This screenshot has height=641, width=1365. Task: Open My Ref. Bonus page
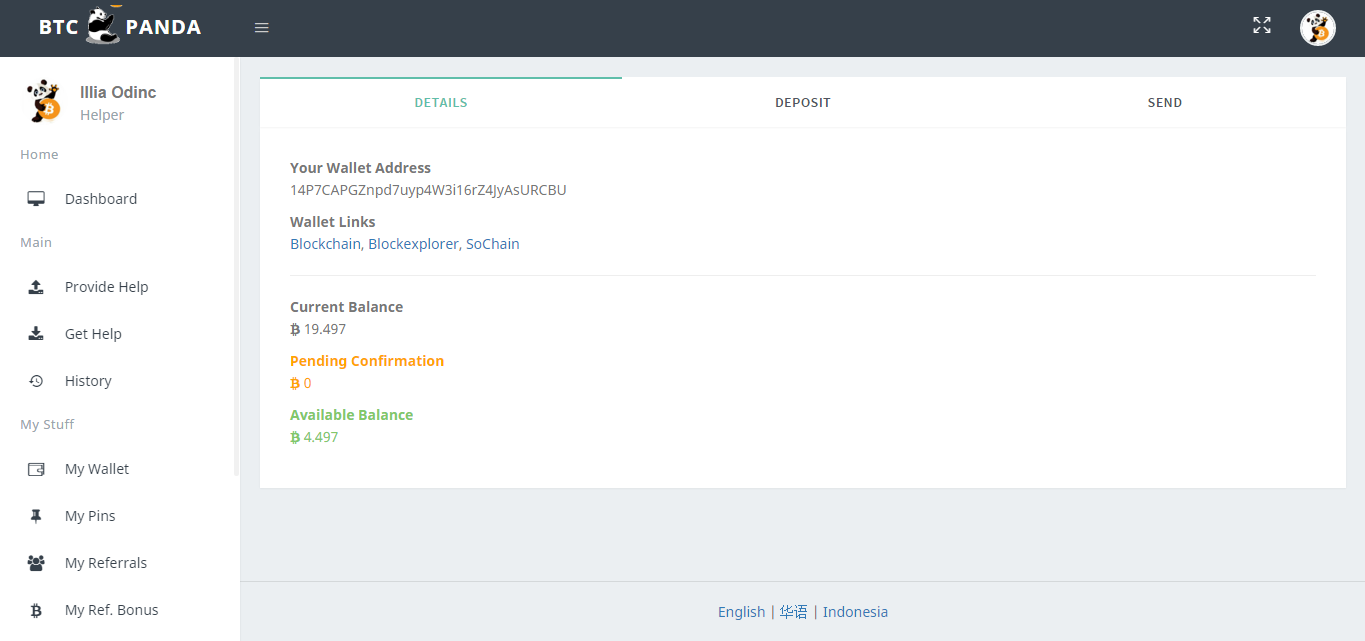tap(111, 610)
